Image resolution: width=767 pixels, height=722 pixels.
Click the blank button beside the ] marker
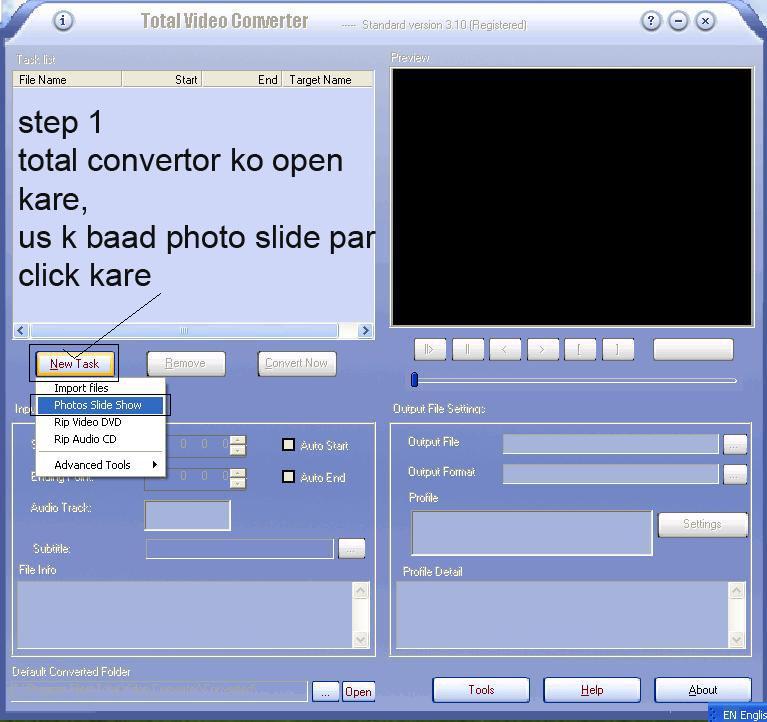693,349
